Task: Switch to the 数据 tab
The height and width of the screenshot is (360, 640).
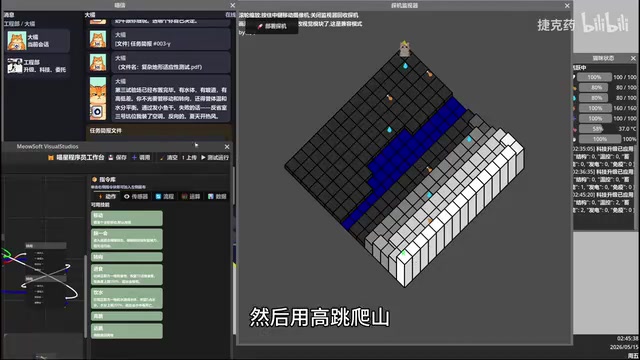Action: 217,196
